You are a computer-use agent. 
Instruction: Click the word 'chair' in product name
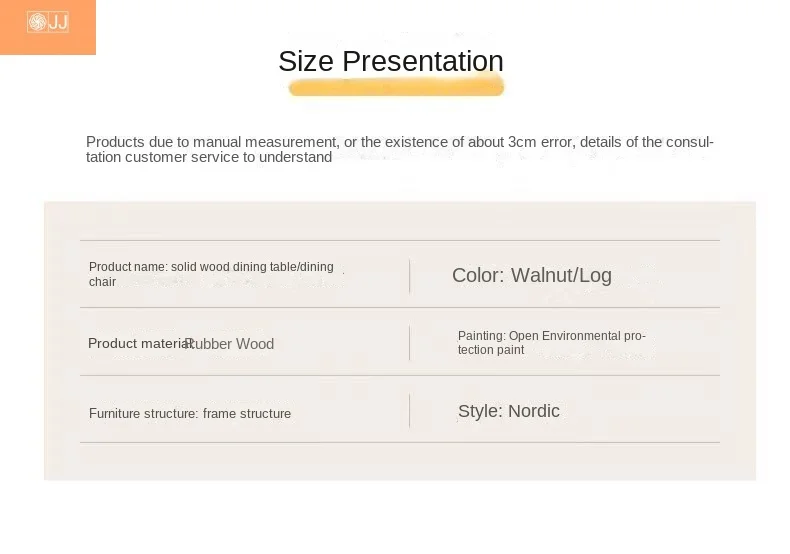102,282
